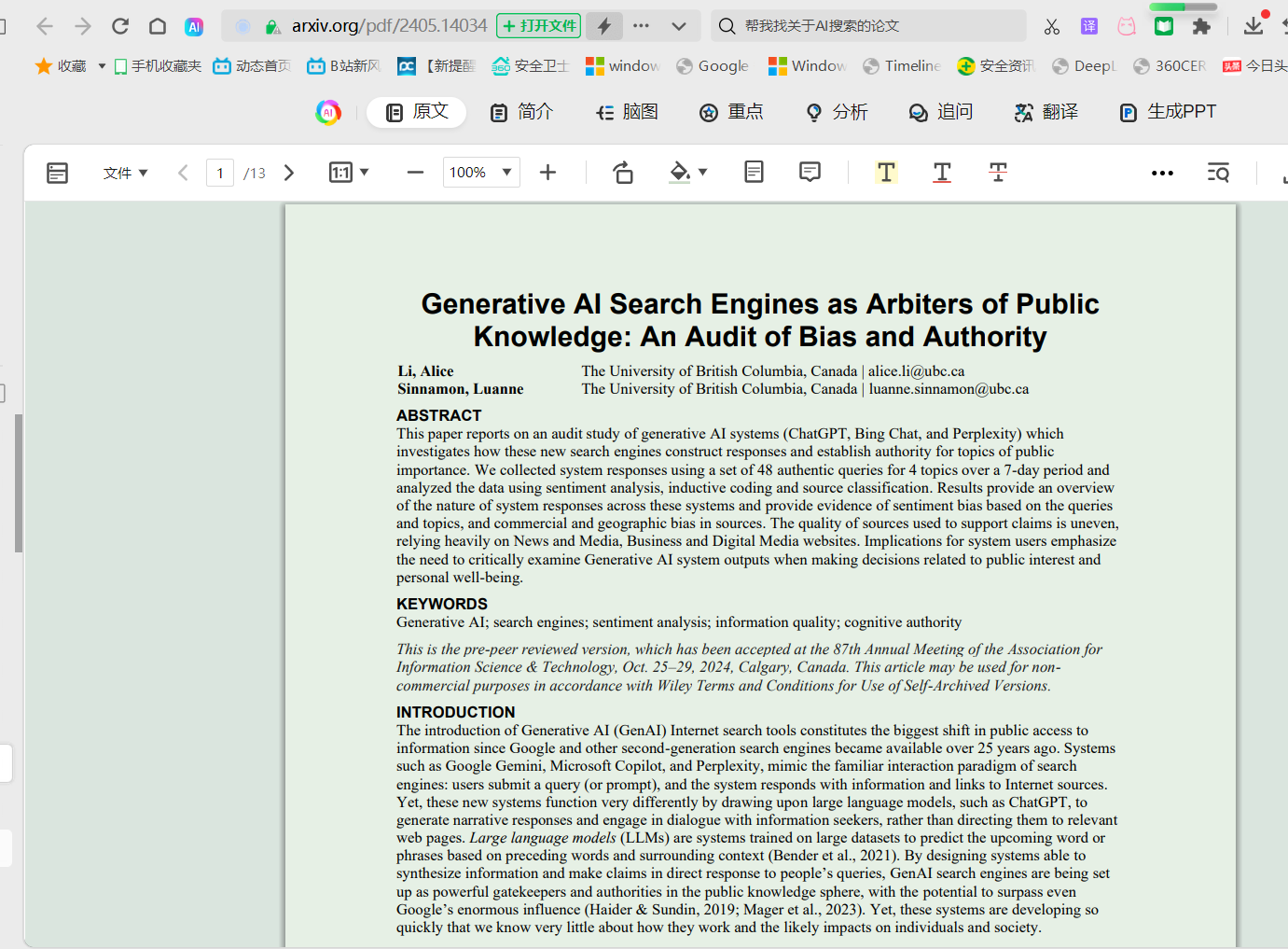Expand the 收藏 dropdown arrow
Viewport: 1288px width, 949px height.
click(x=102, y=66)
